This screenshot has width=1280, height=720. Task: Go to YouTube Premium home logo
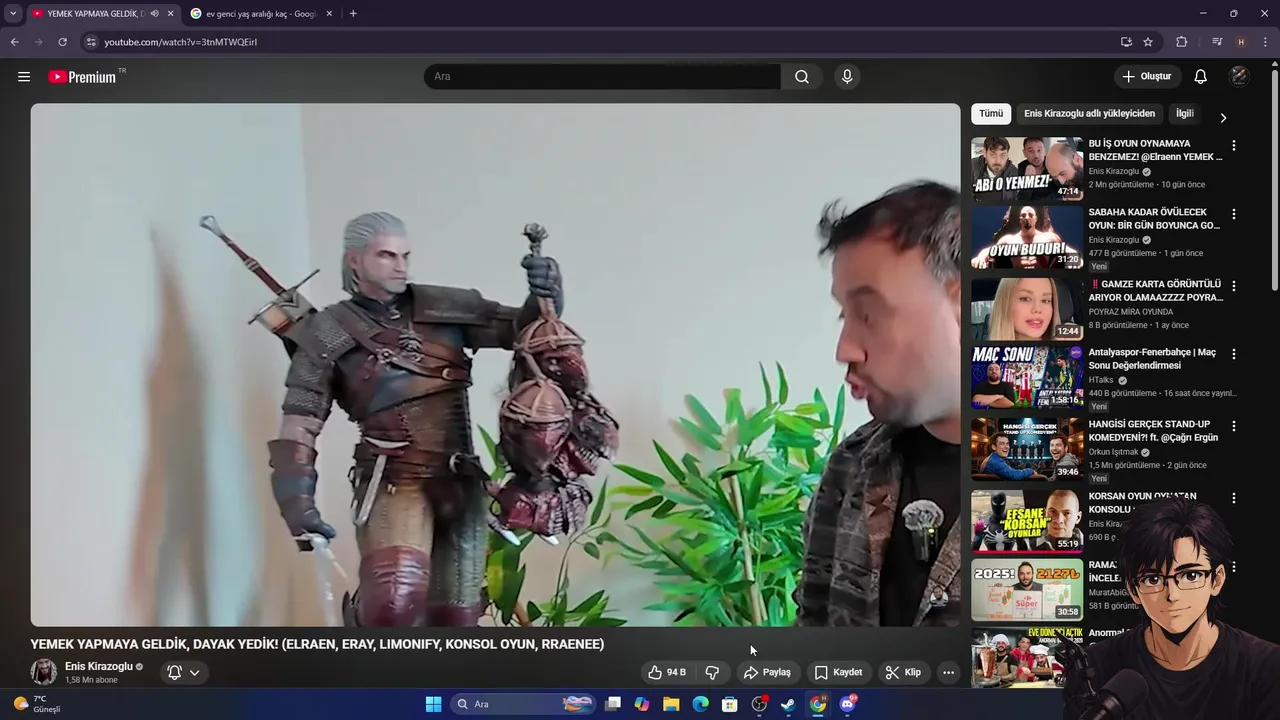pyautogui.click(x=83, y=77)
